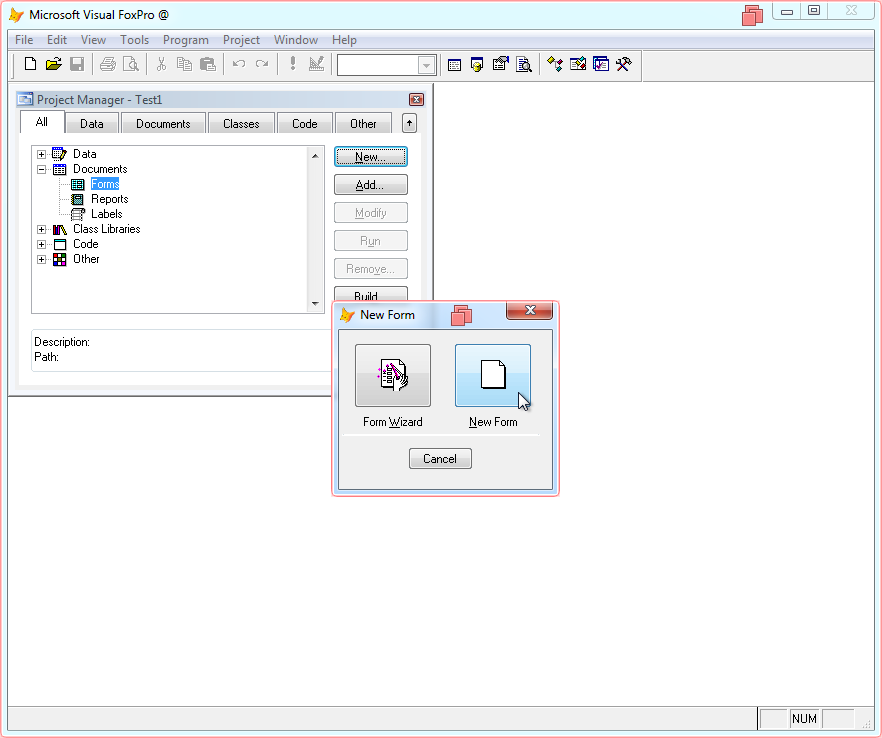Switch to the Data tab

(92, 124)
